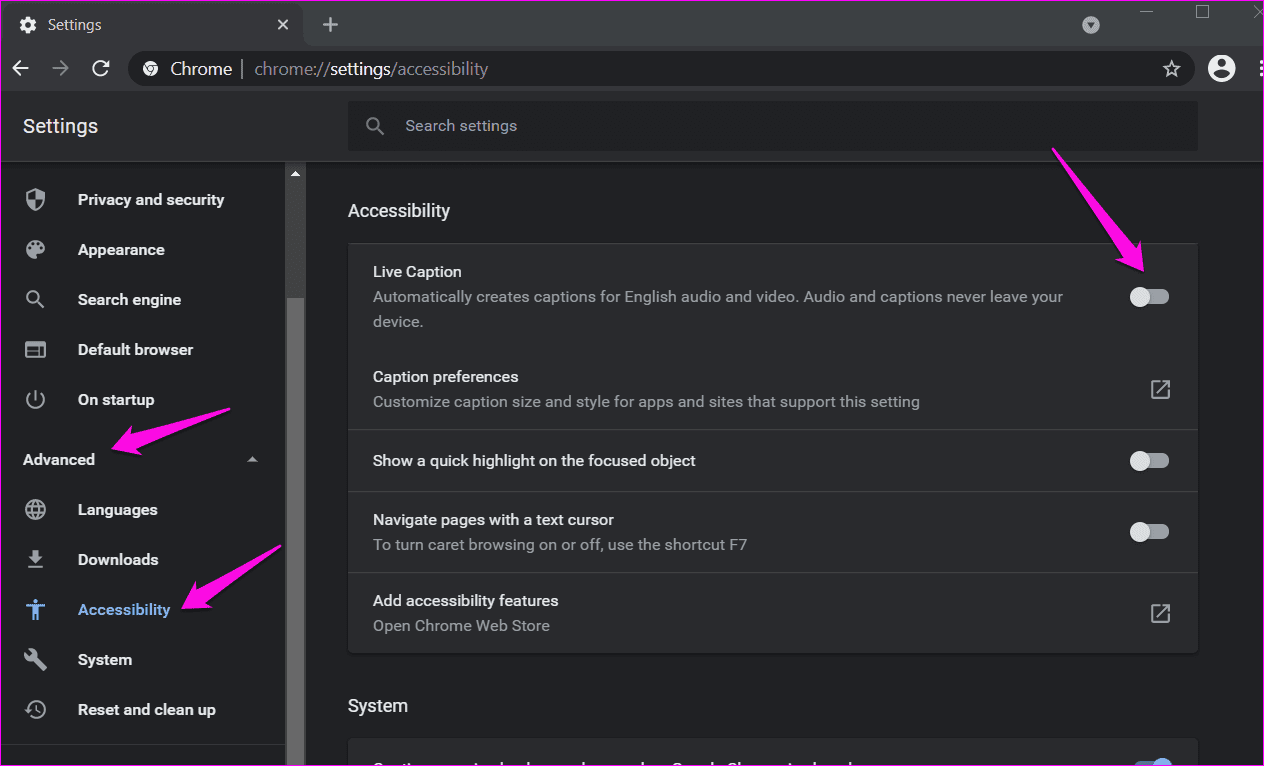Click the System section heading
The height and width of the screenshot is (766, 1264).
pos(378,706)
